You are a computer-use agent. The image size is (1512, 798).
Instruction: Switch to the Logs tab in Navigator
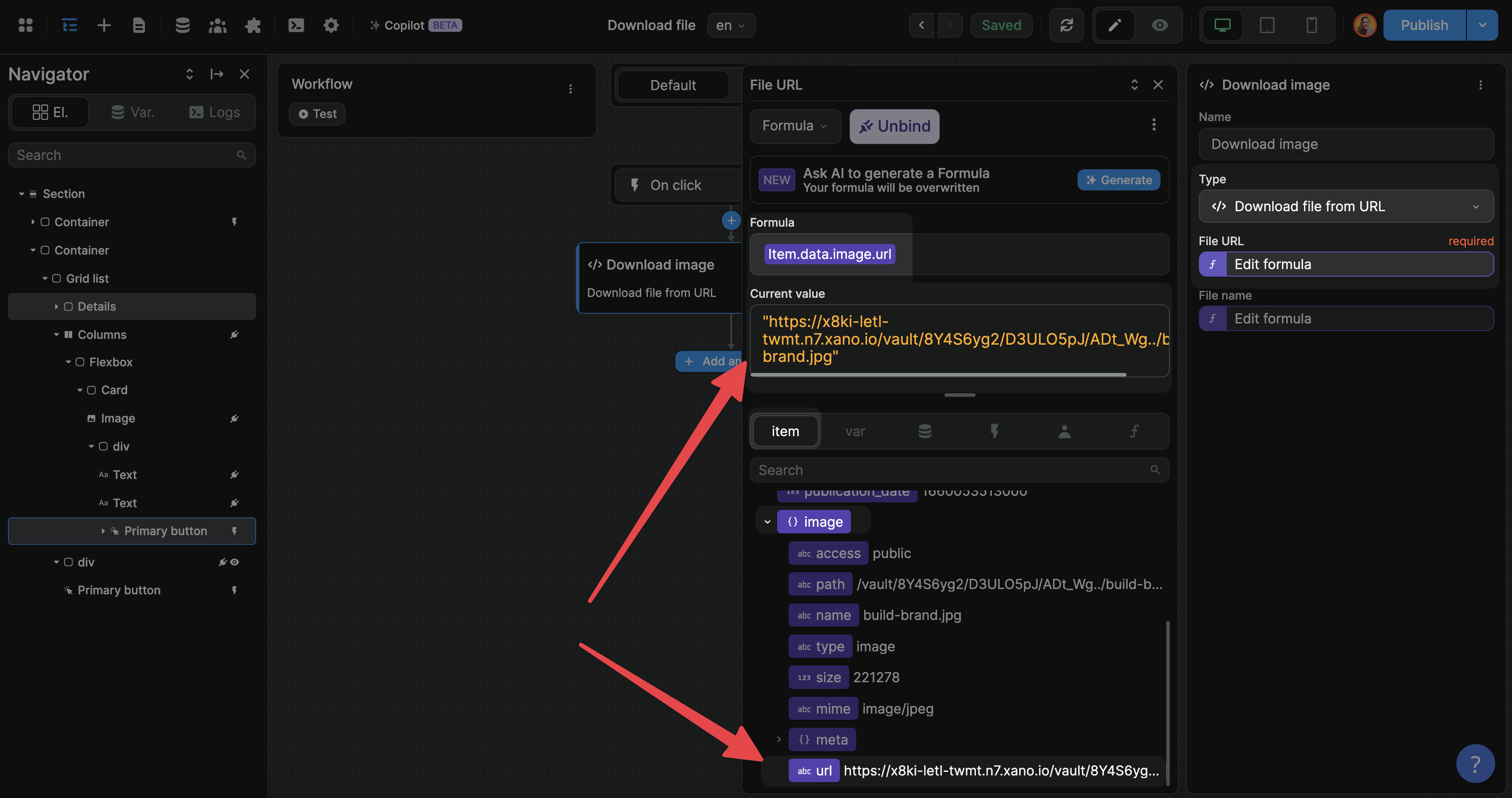(x=215, y=112)
